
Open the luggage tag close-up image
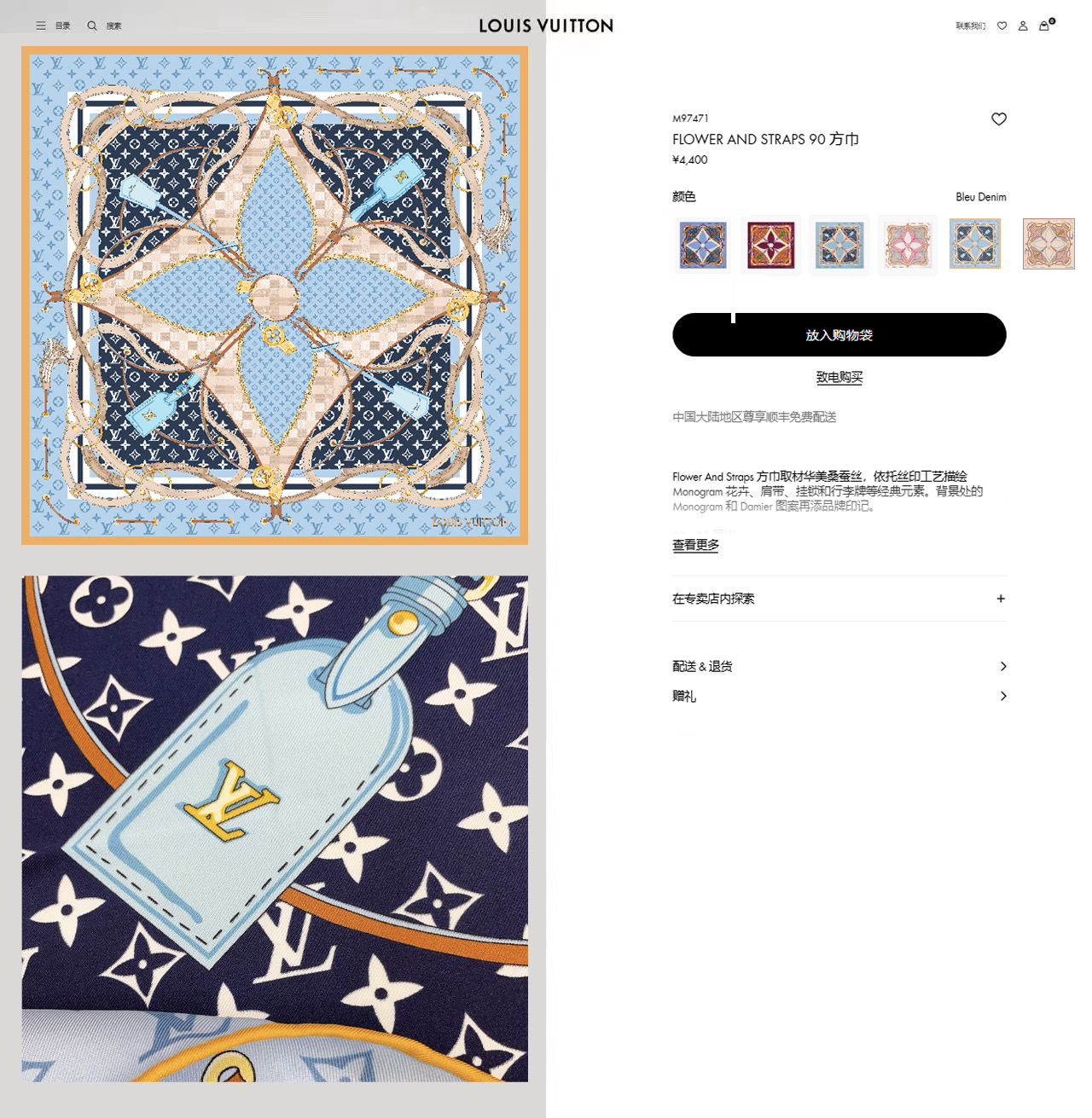pyautogui.click(x=275, y=829)
